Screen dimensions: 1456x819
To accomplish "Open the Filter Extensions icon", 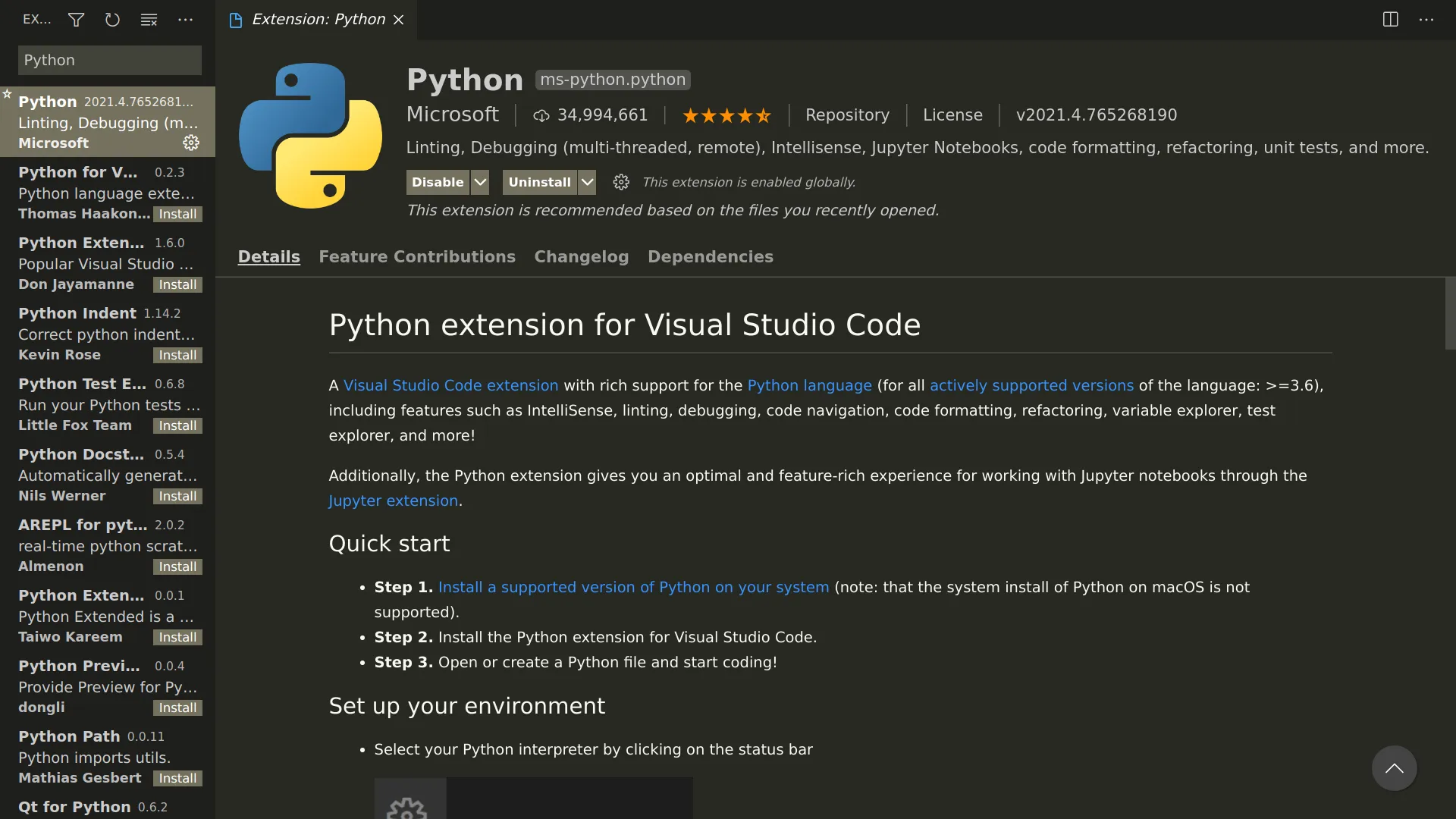I will coord(75,20).
